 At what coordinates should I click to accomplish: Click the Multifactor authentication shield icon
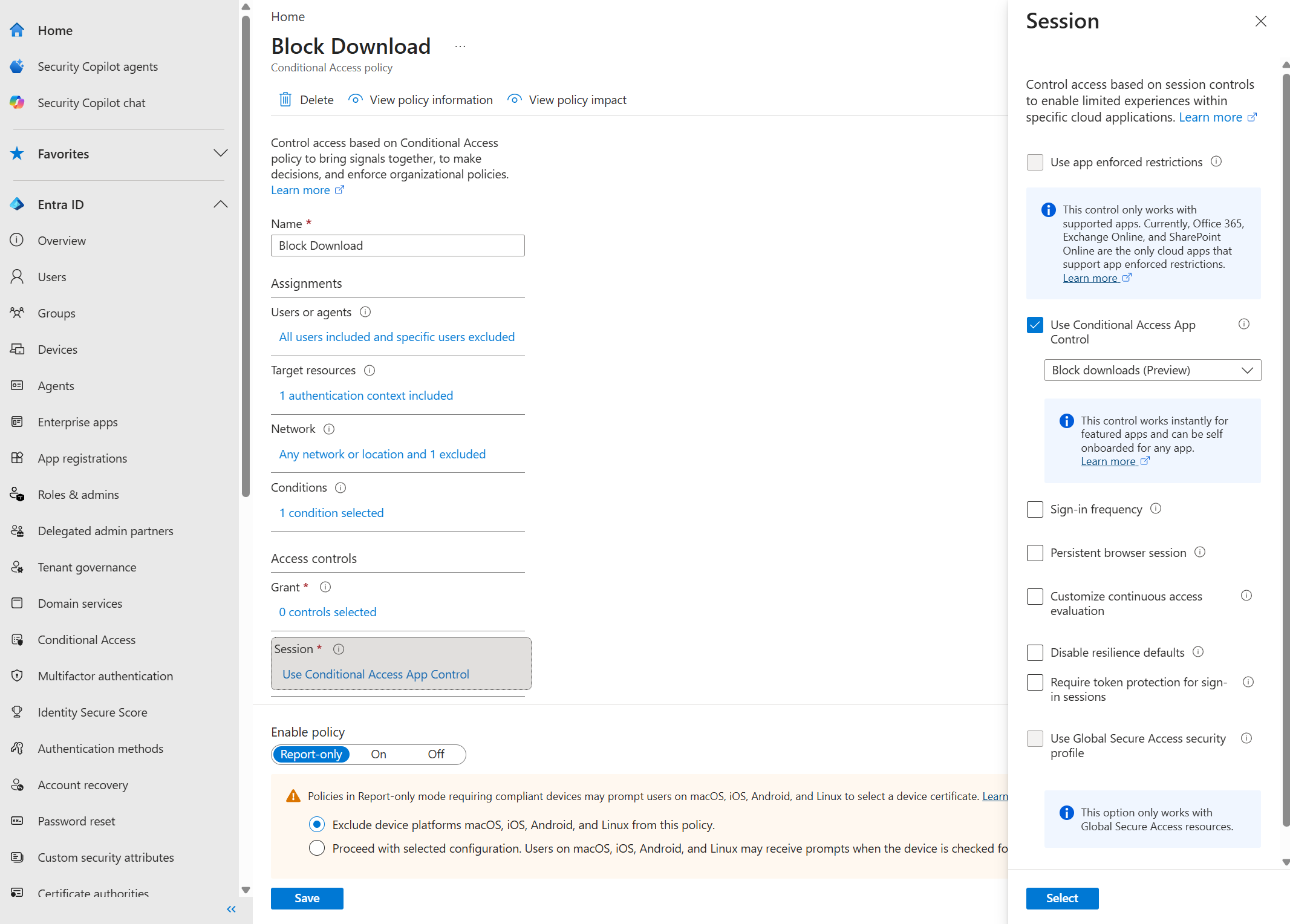click(17, 676)
